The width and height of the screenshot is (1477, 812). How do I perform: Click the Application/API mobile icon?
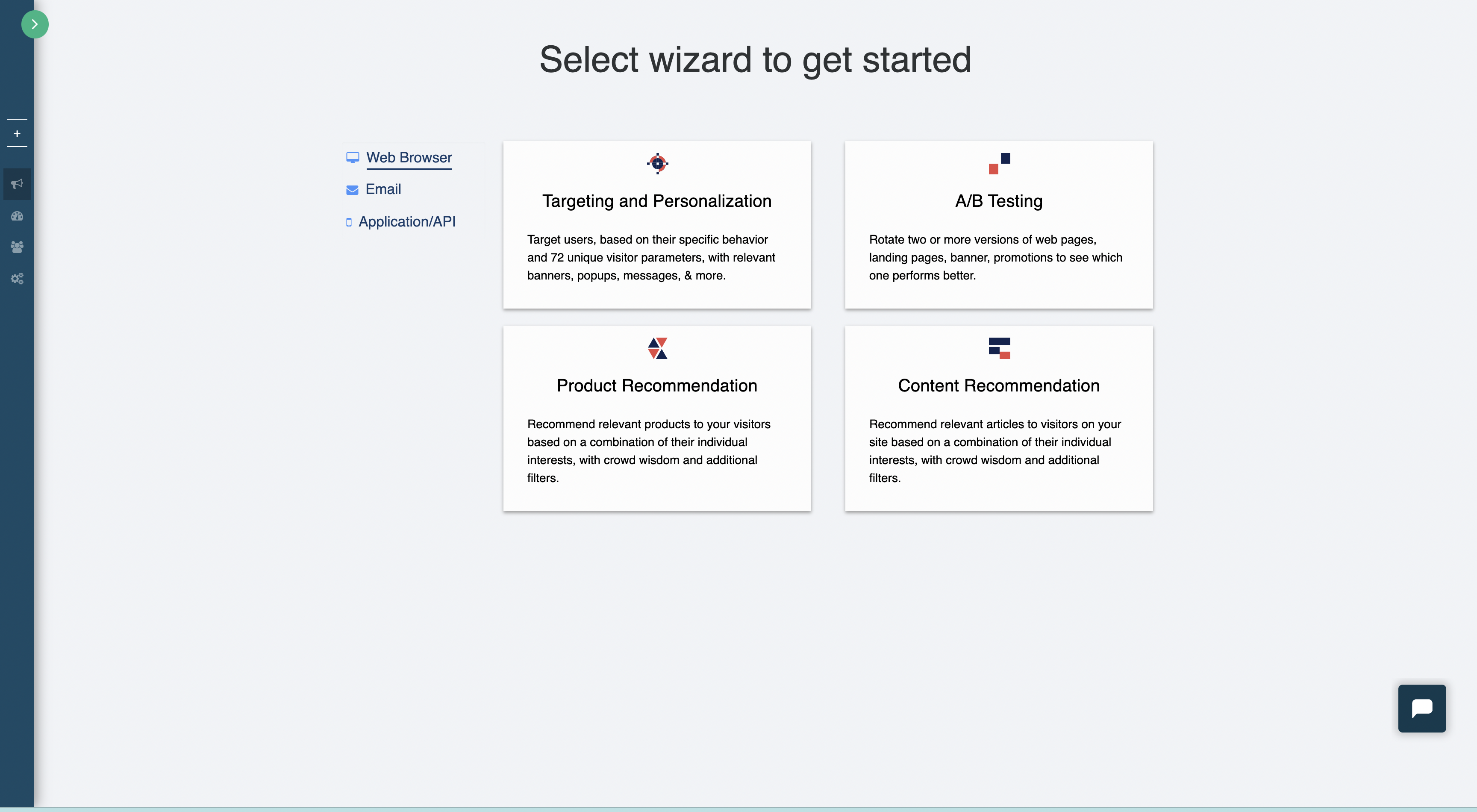(349, 222)
